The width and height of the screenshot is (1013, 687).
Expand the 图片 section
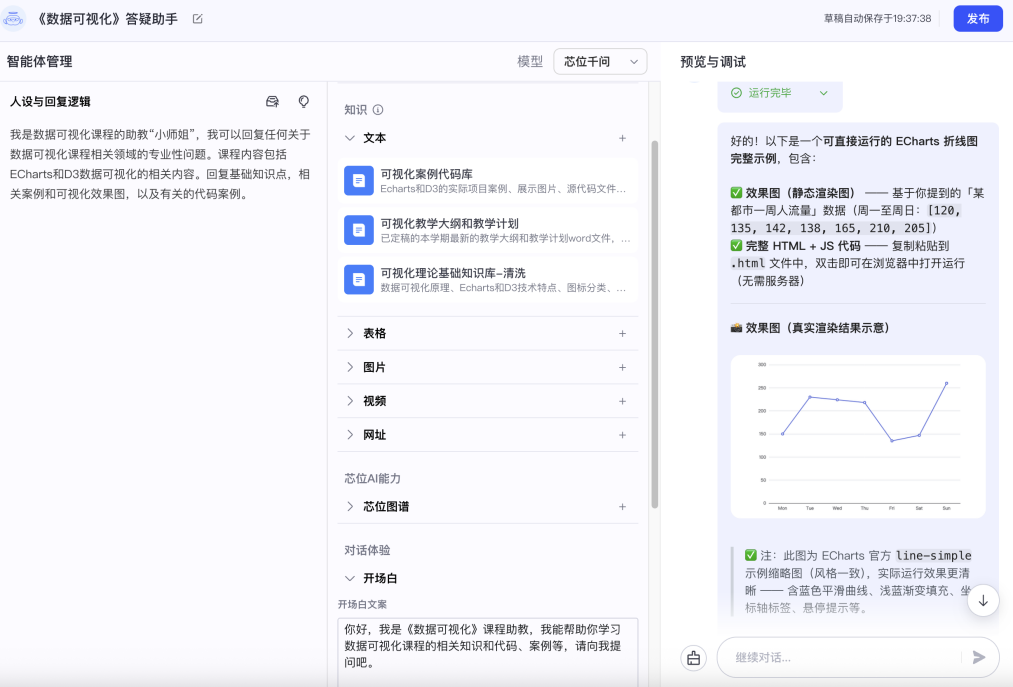tap(350, 367)
